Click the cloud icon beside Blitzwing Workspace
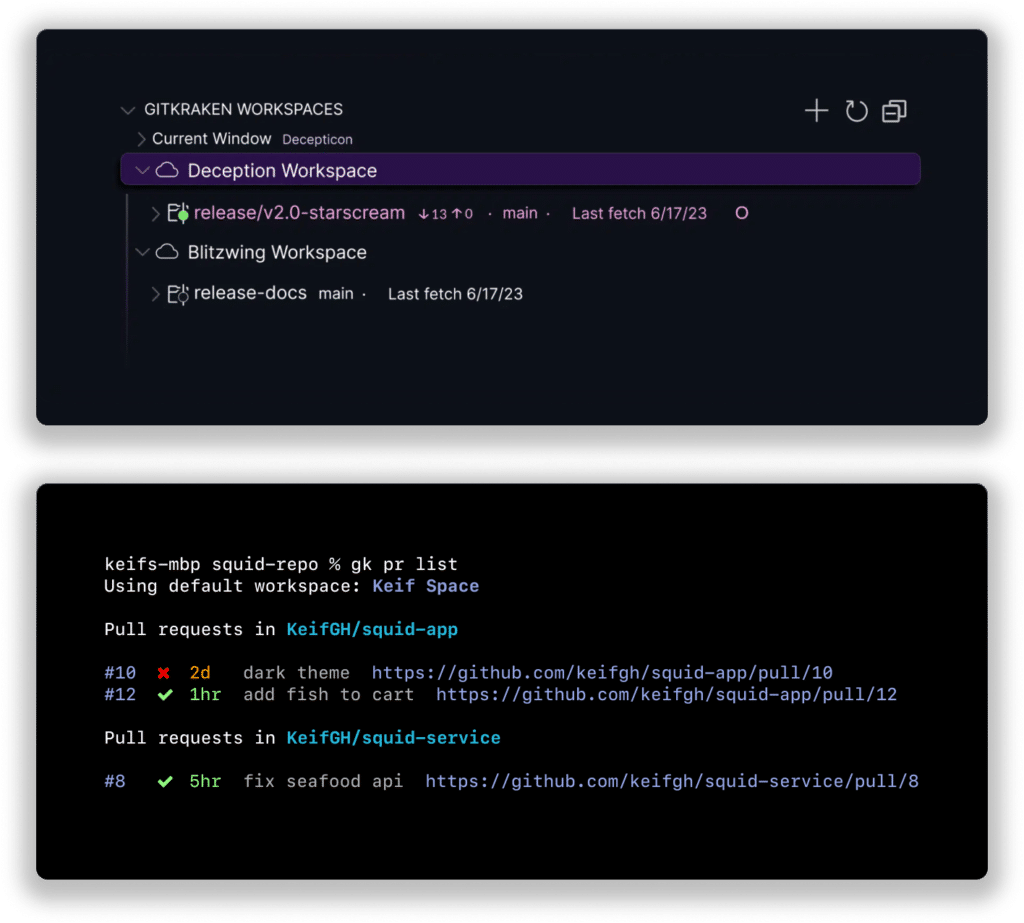The width and height of the screenshot is (1024, 923). 167,252
